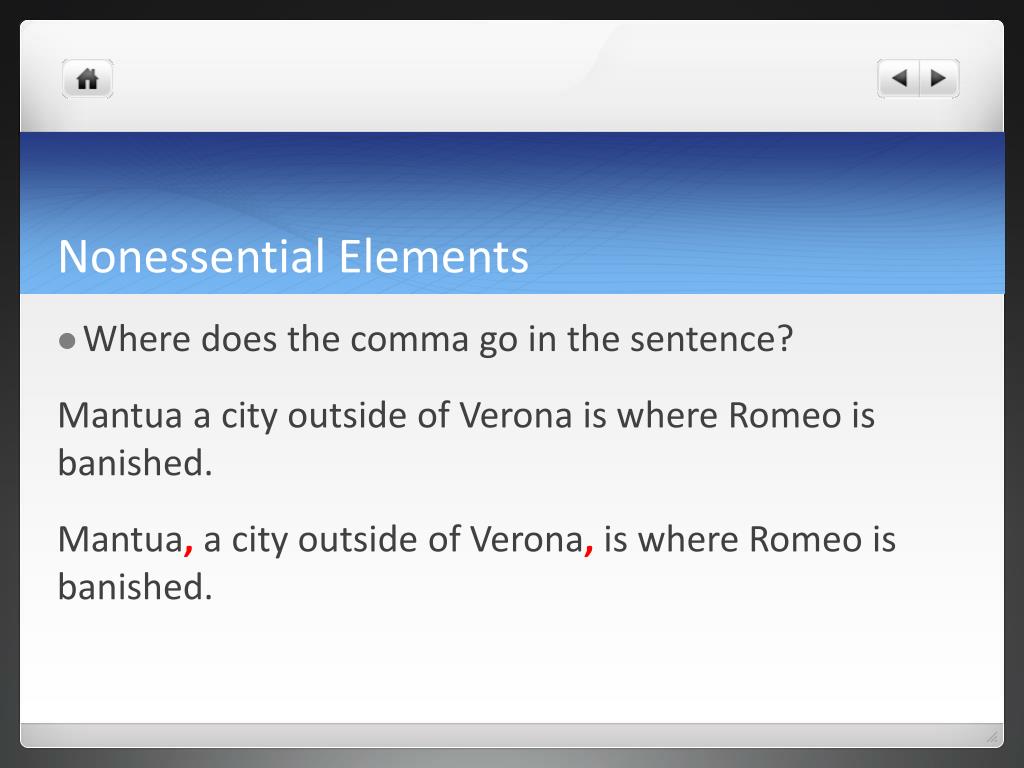
Task: Click 'Mantua' in the sentence without commas
Action: click(x=120, y=415)
